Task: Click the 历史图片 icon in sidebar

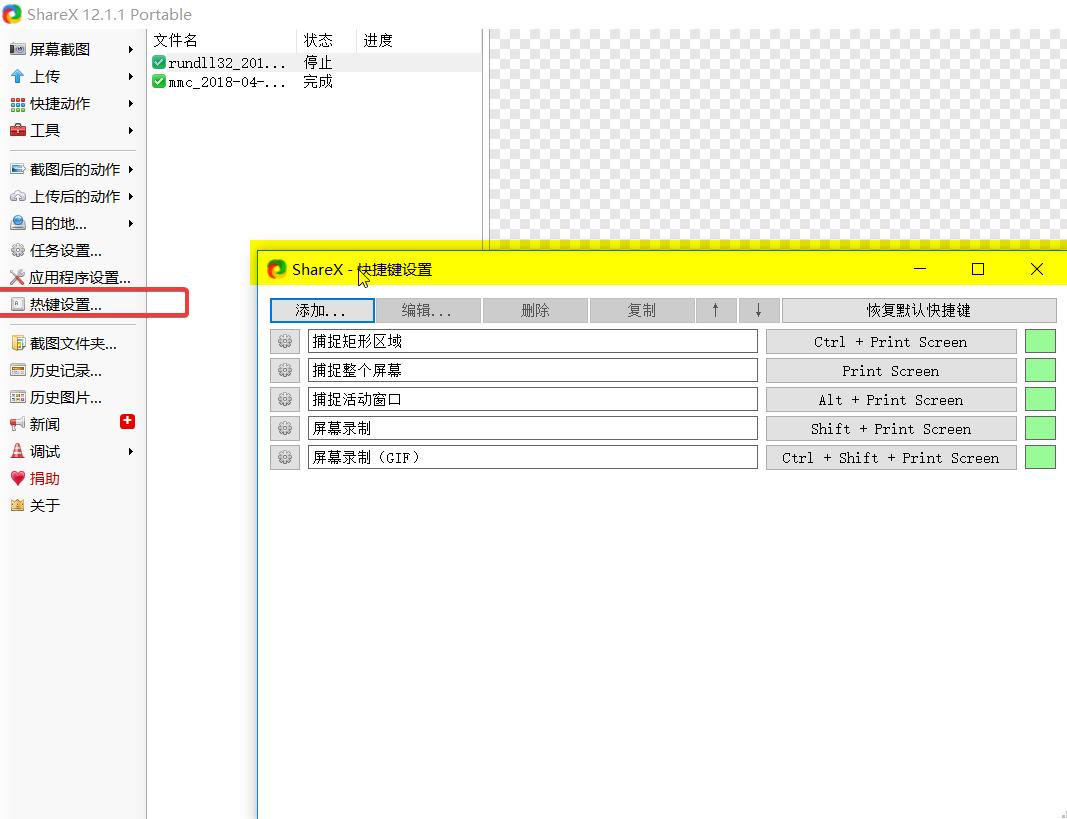Action: coord(17,398)
